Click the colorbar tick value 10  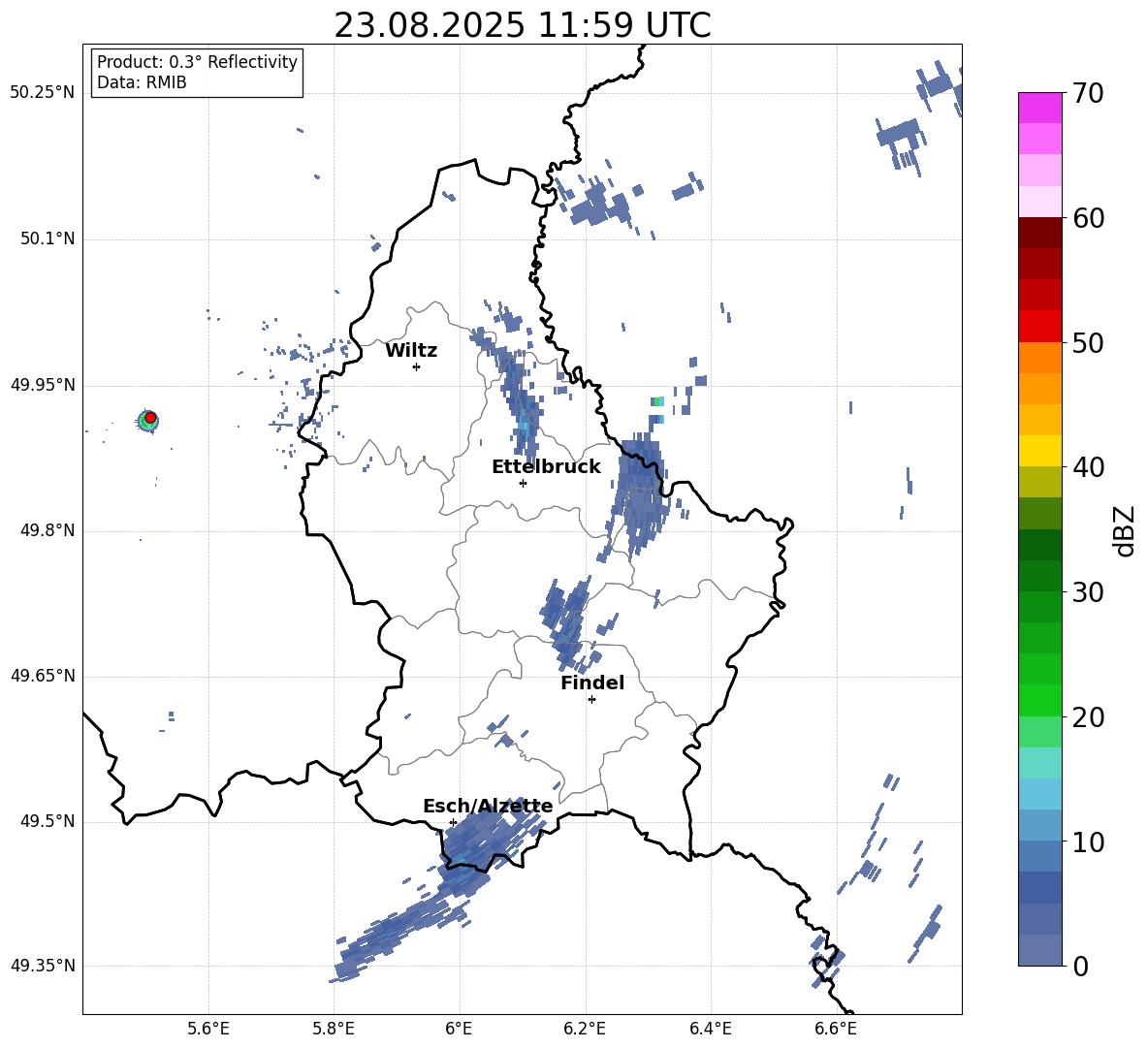[x=1087, y=842]
